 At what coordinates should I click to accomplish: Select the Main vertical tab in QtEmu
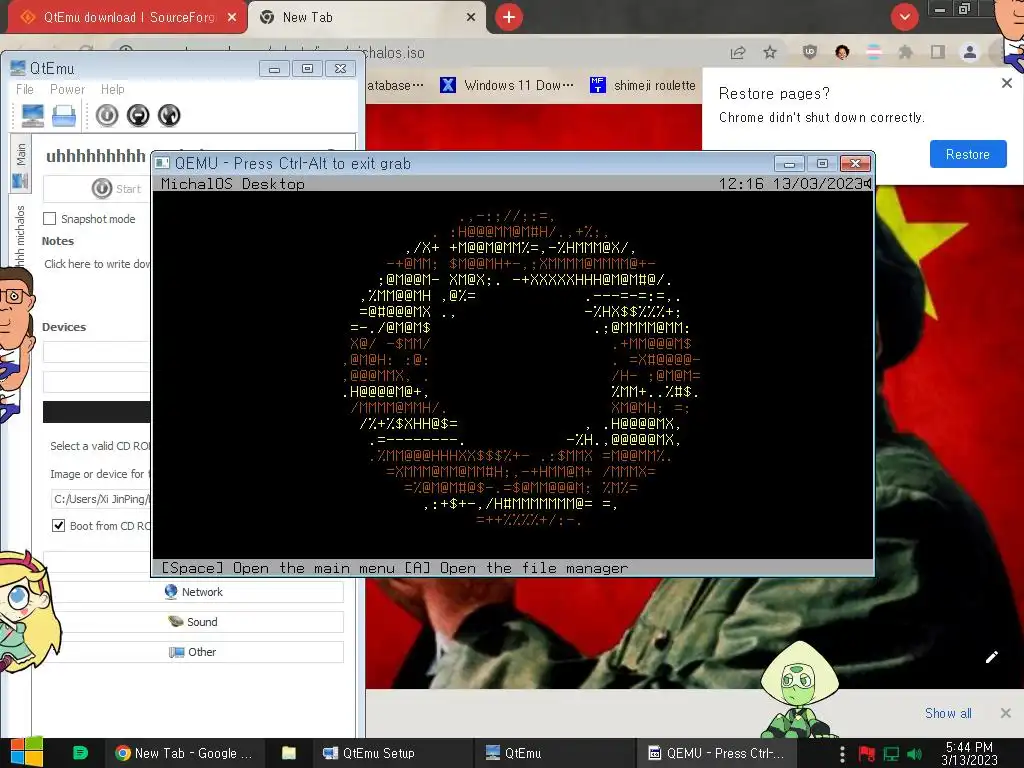[20, 165]
